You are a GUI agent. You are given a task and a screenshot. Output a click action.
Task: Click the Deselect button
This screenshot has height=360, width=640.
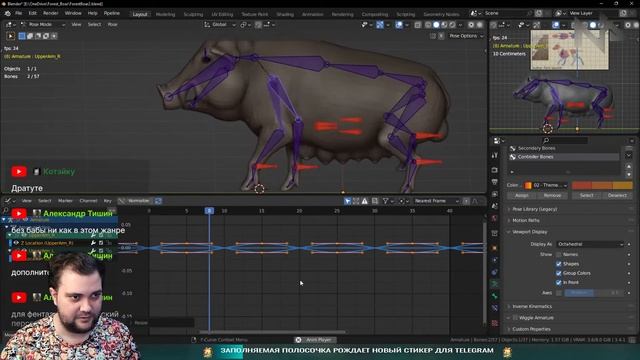click(617, 196)
